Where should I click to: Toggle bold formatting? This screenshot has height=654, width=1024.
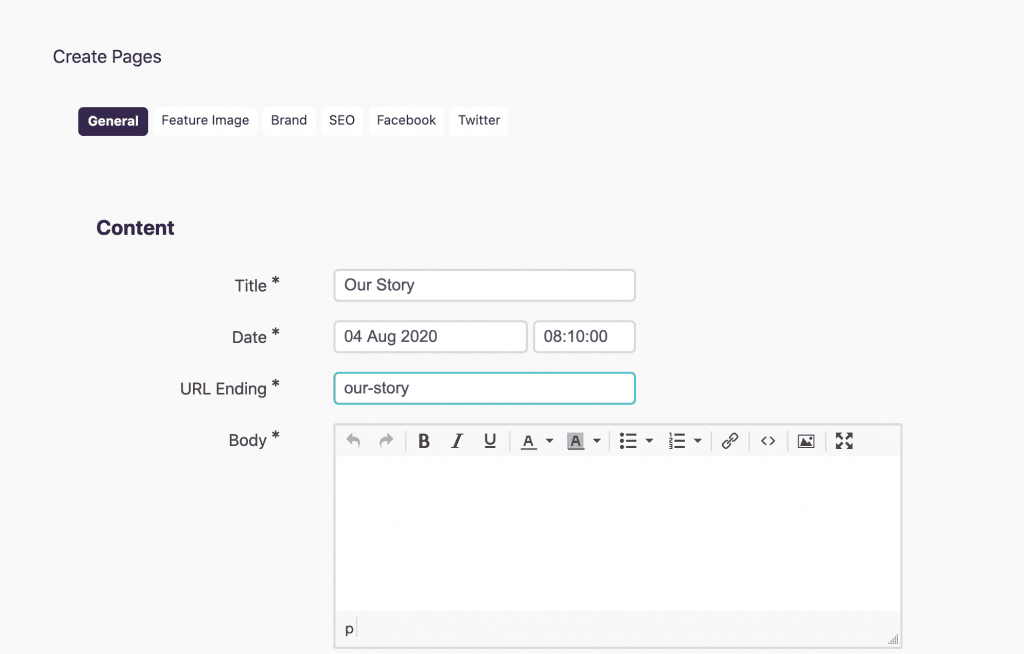coord(424,441)
